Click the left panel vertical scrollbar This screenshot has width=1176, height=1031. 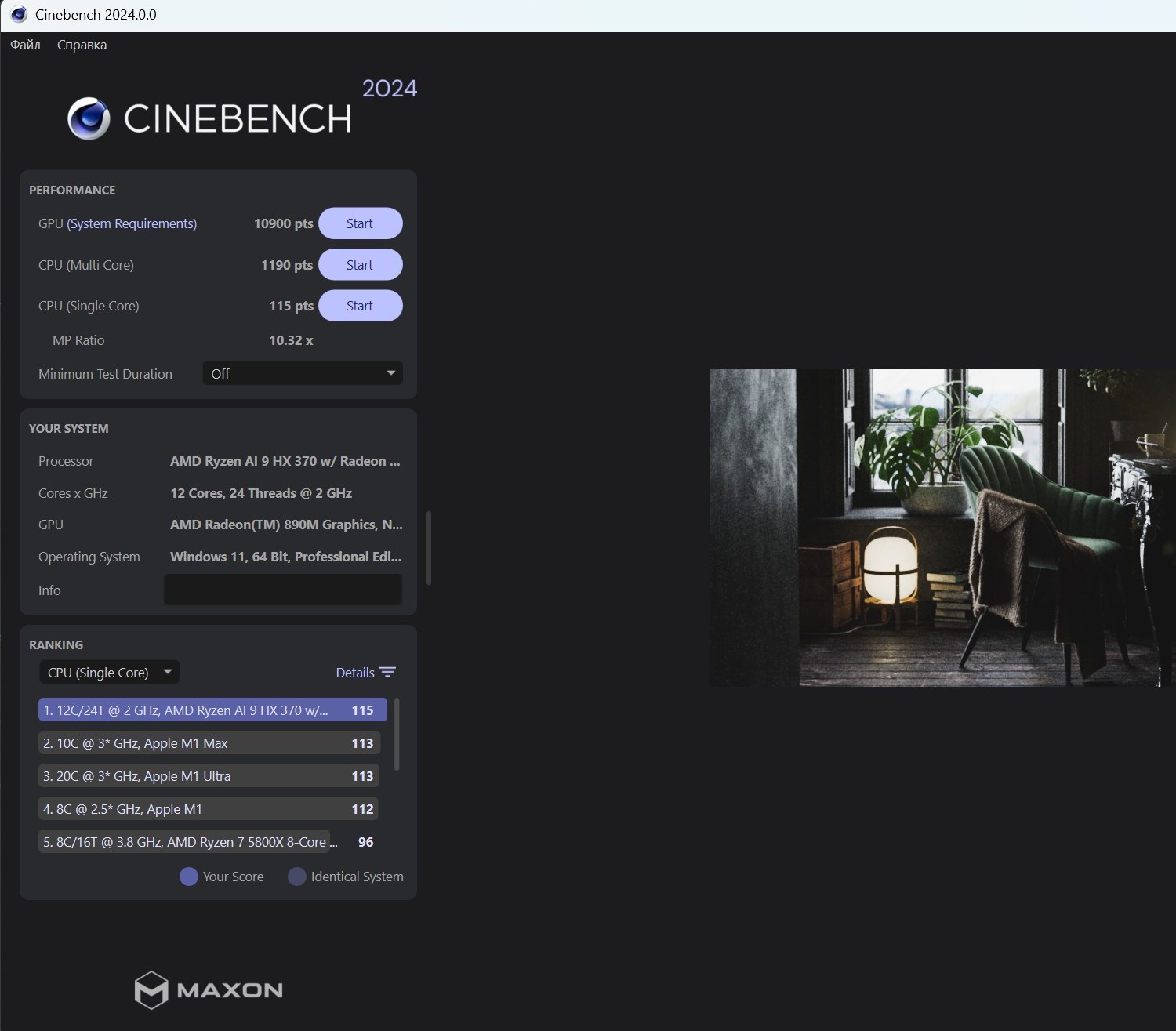pyautogui.click(x=429, y=548)
